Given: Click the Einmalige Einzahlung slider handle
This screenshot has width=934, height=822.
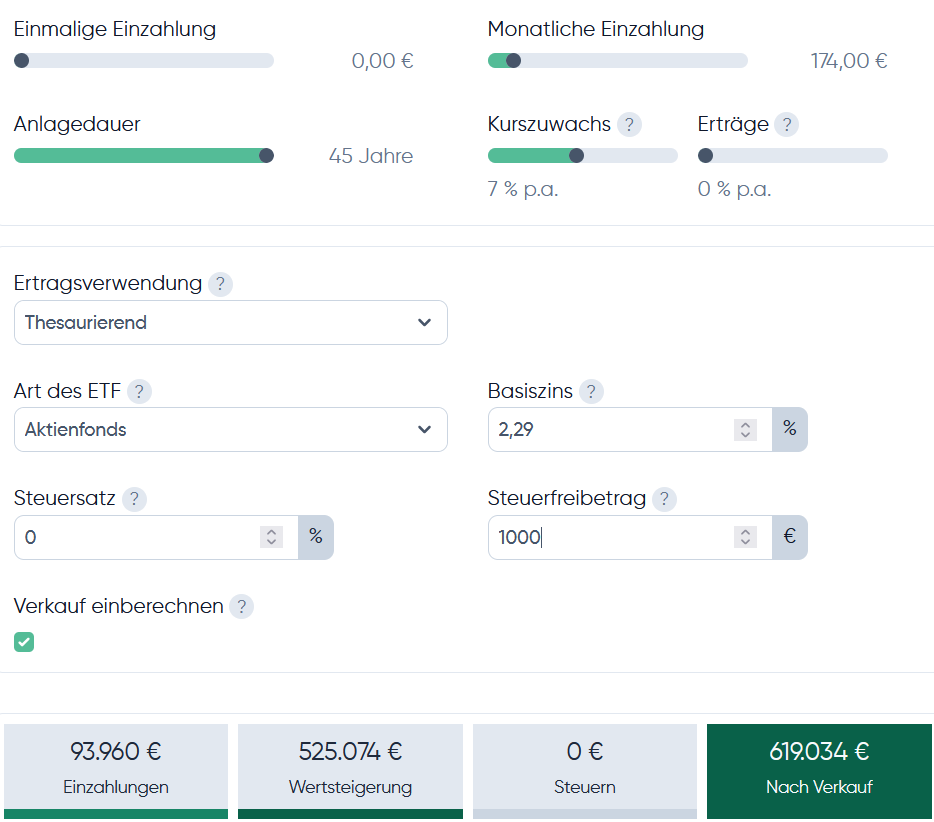Looking at the screenshot, I should click(x=22, y=61).
